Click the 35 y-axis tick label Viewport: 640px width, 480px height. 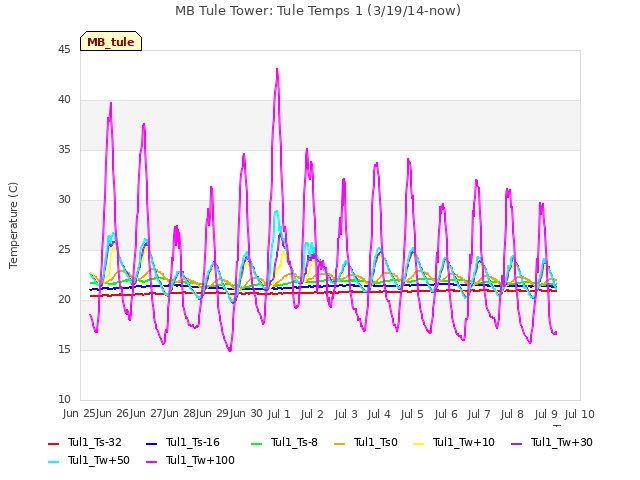click(64, 150)
